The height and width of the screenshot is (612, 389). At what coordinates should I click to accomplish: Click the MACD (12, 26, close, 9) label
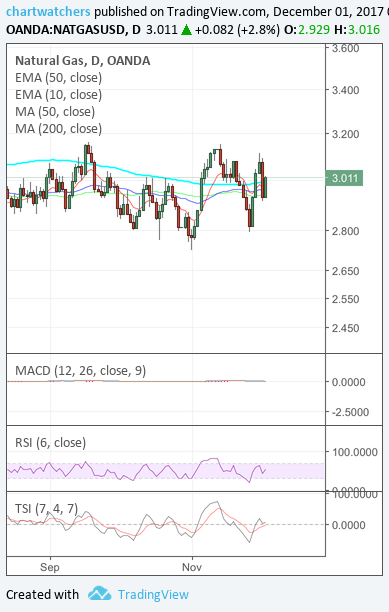point(80,370)
